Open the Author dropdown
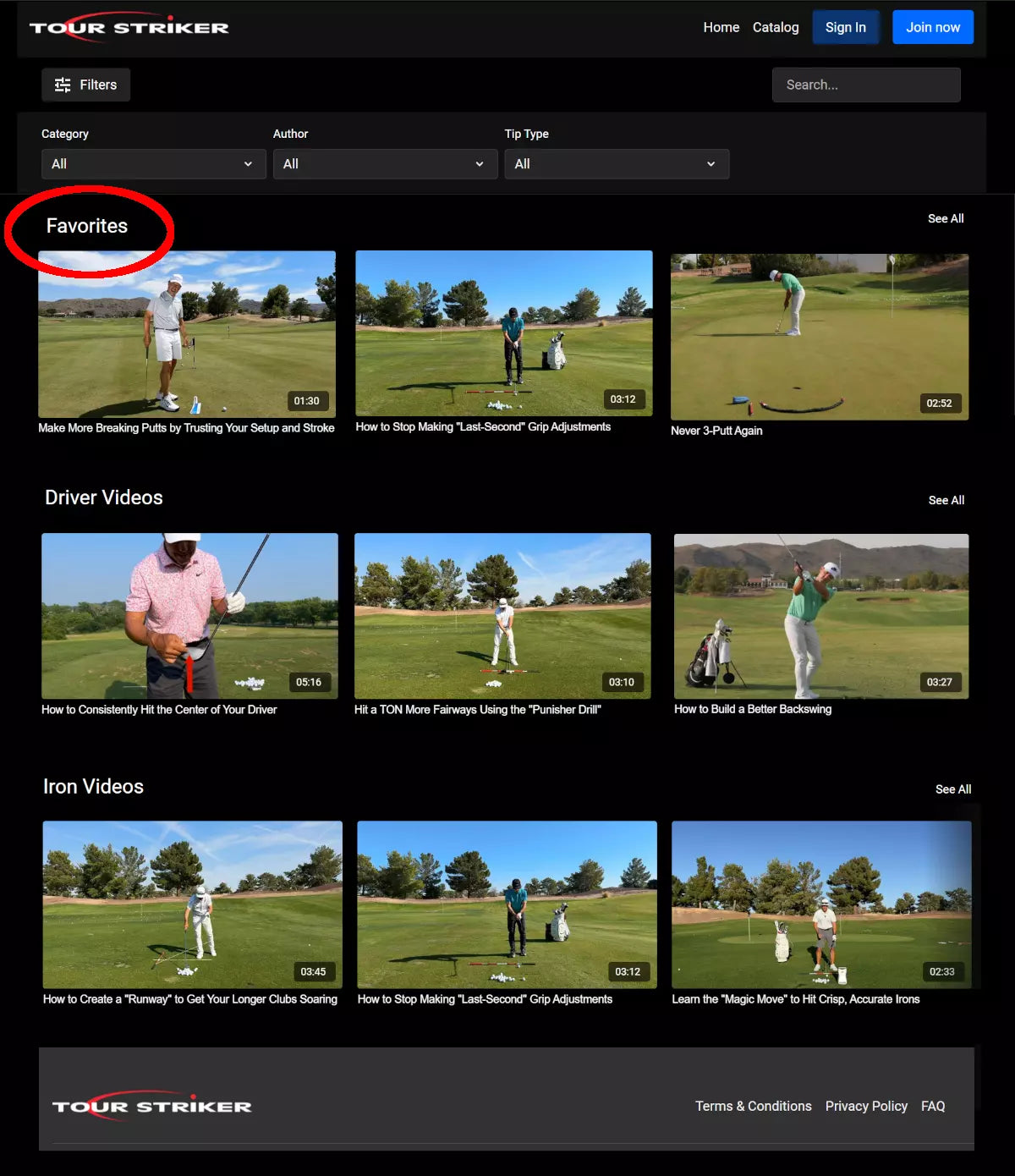The width and height of the screenshot is (1015, 1176). point(385,164)
